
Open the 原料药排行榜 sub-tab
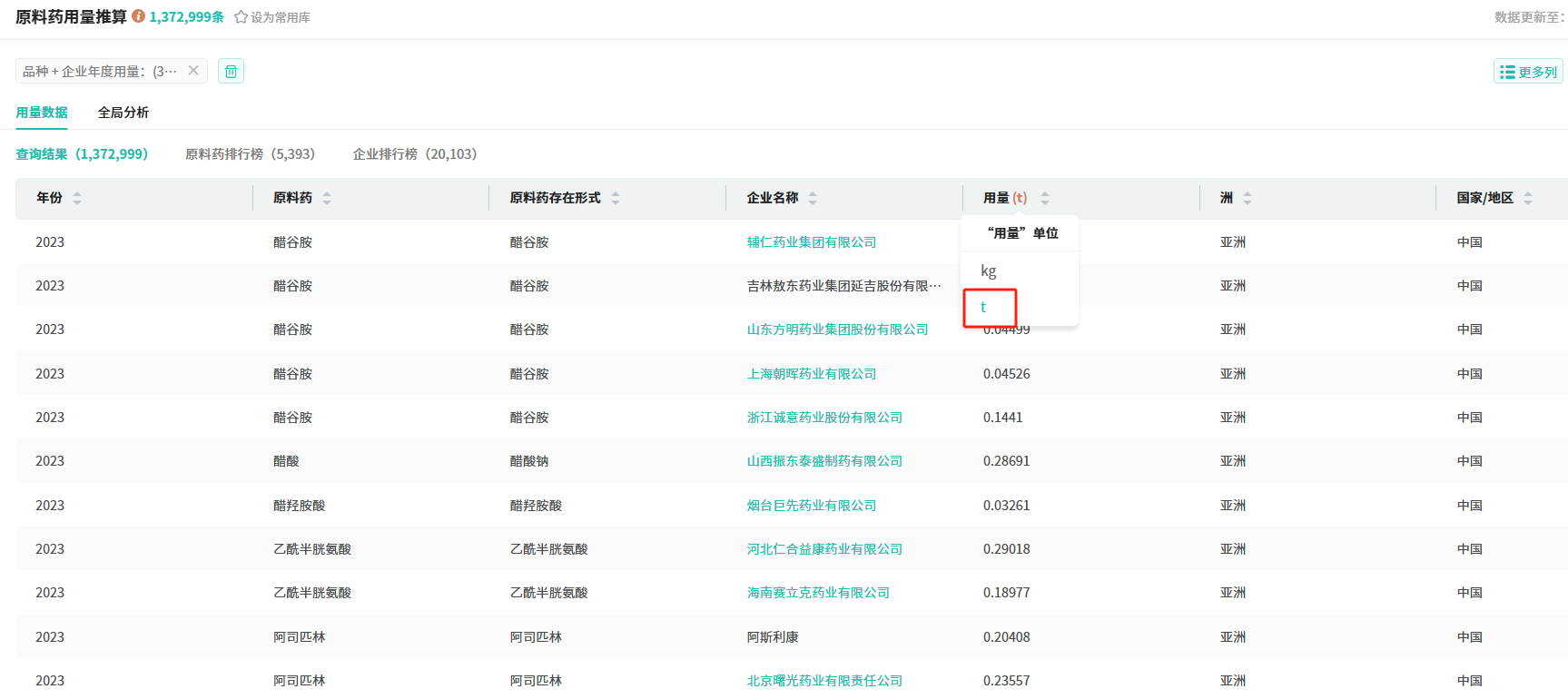coord(250,154)
